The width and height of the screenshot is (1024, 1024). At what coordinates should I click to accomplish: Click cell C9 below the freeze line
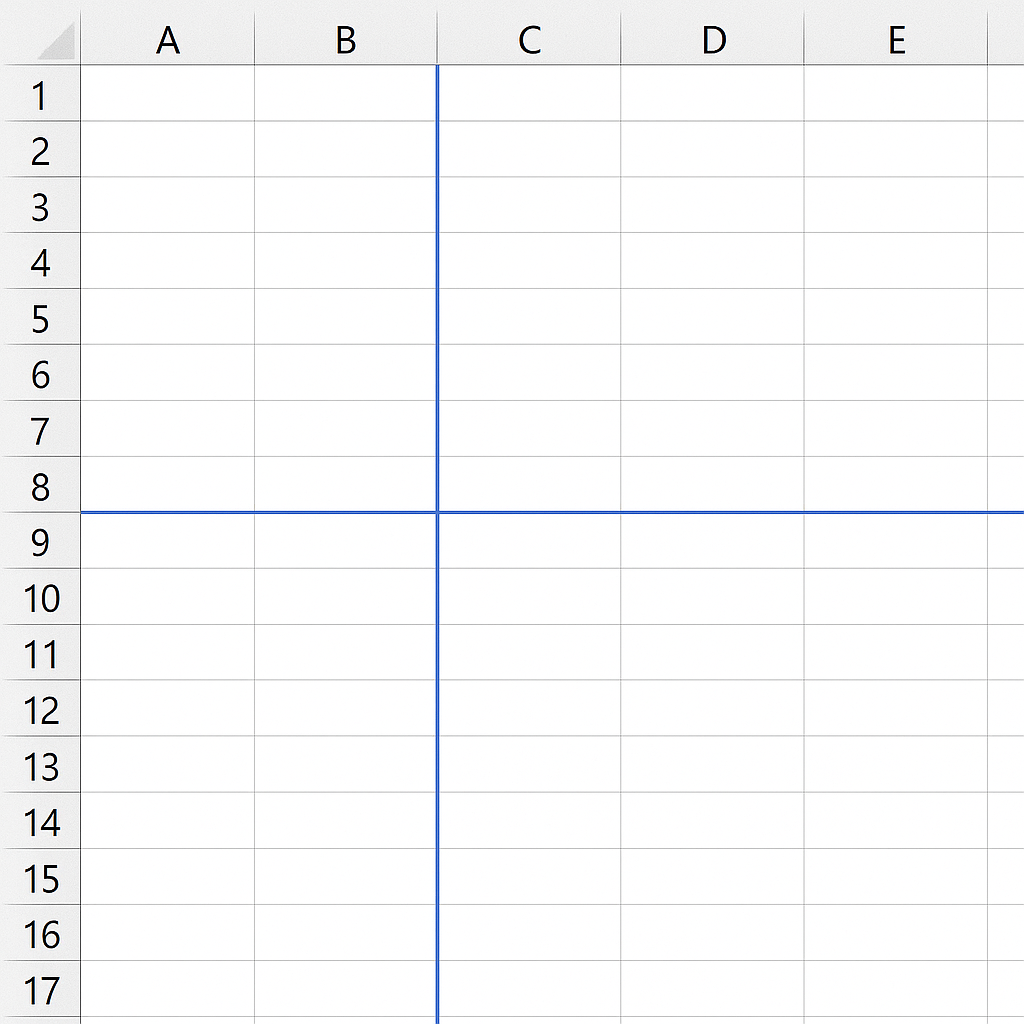point(529,541)
